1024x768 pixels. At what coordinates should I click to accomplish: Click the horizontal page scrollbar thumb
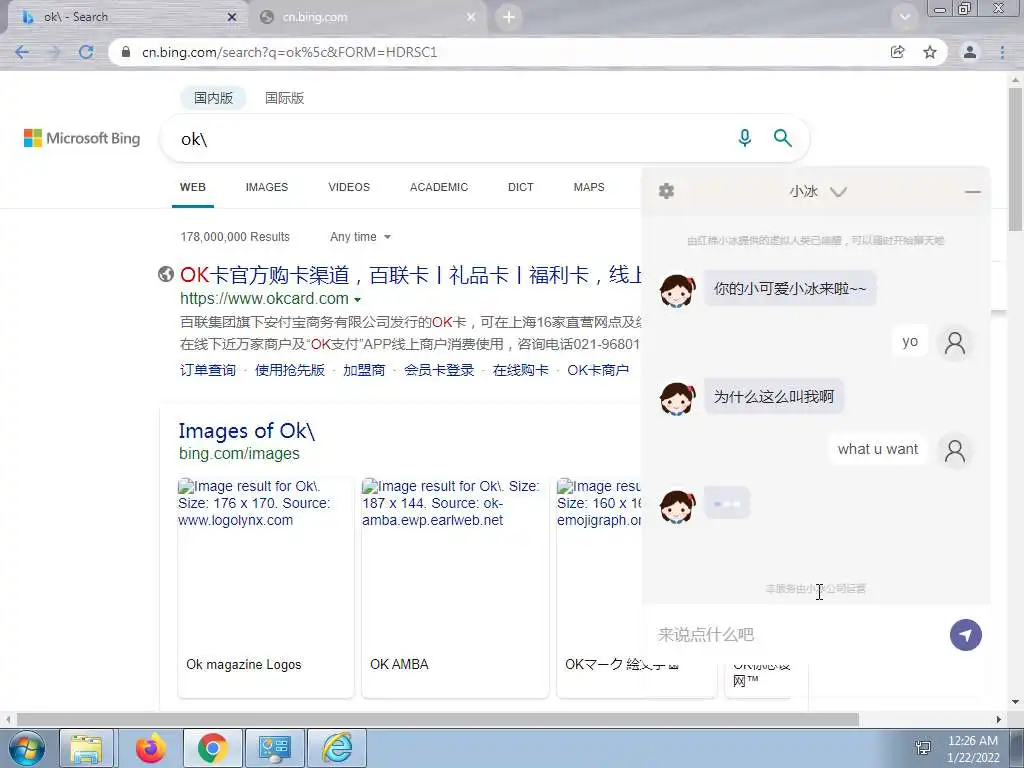(x=438, y=719)
